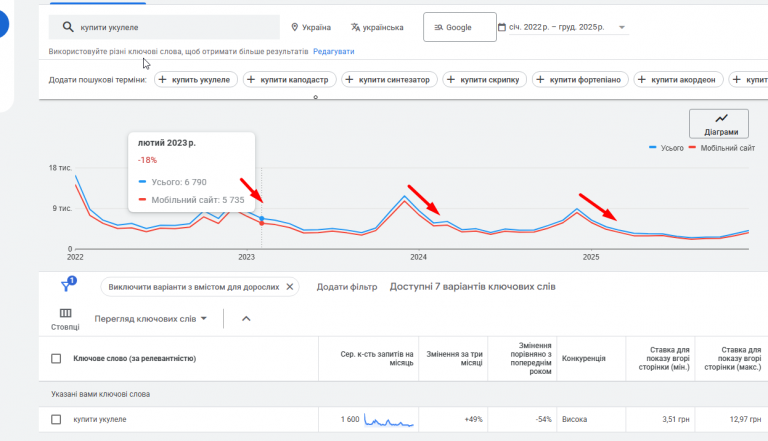Click the 'купити укулеле' keyword in the table
Viewport: 768px width, 441px height.
(x=100, y=419)
